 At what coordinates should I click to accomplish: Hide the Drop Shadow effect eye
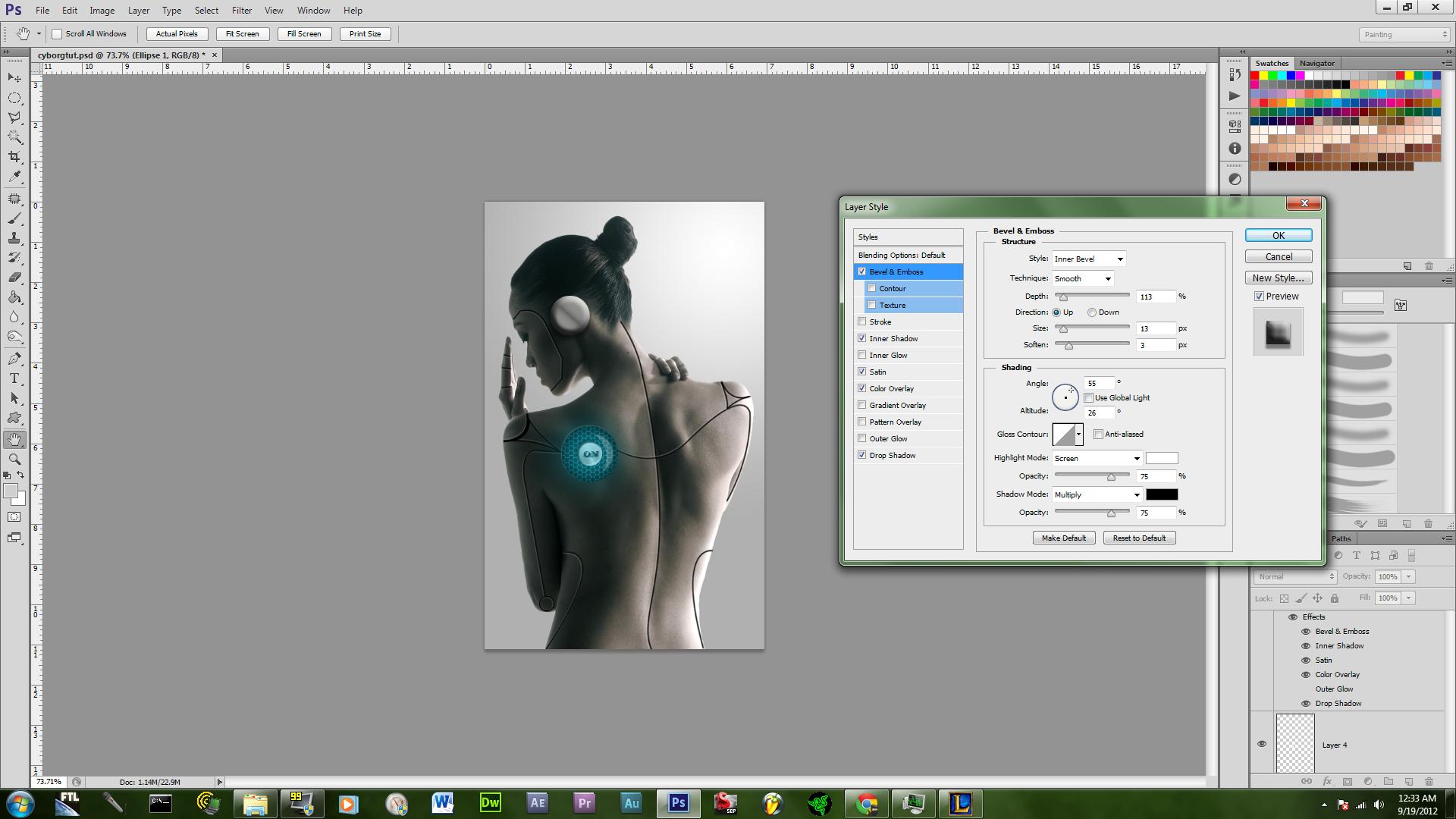tap(1306, 704)
